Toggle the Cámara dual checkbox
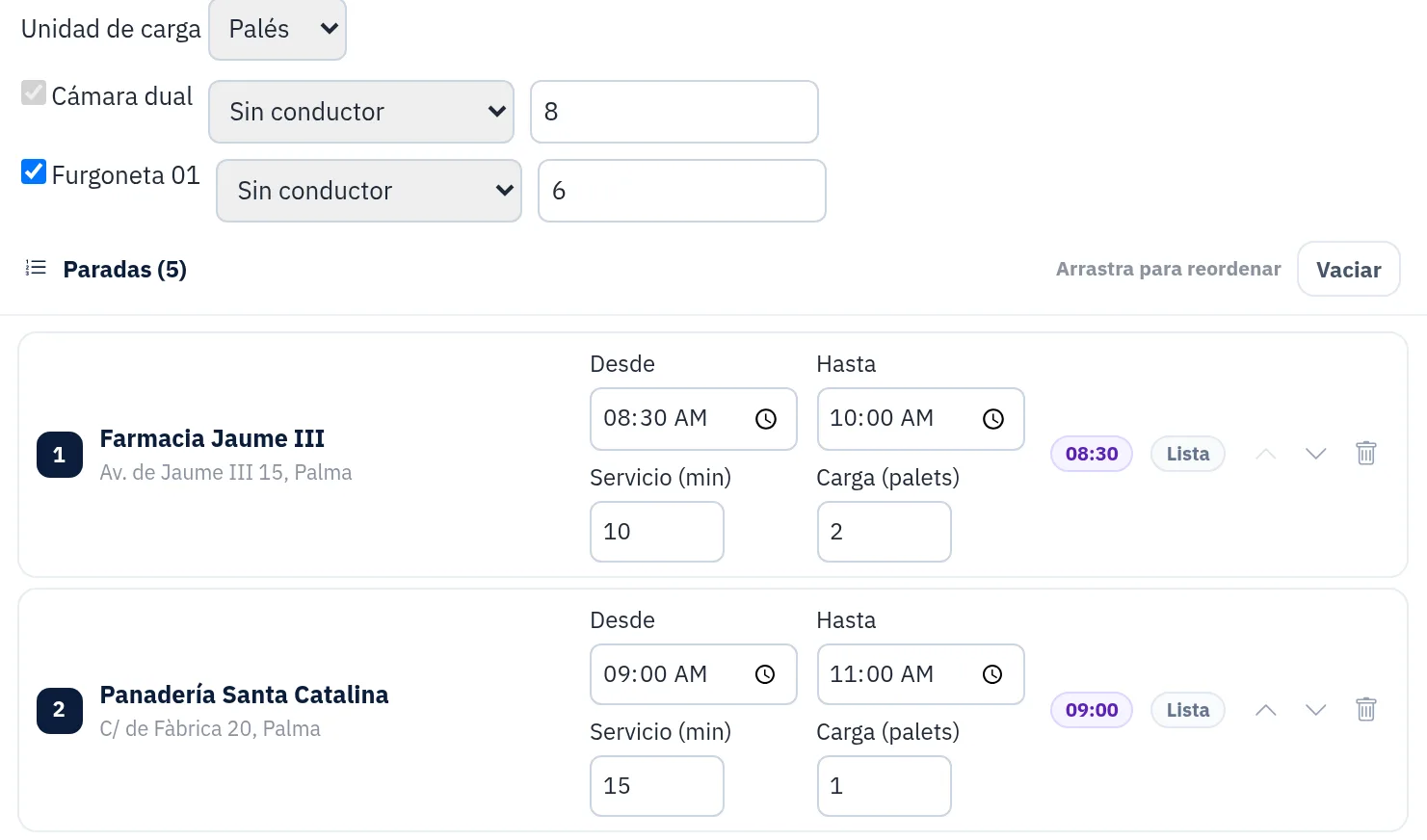The height and width of the screenshot is (840, 1427). [x=34, y=92]
